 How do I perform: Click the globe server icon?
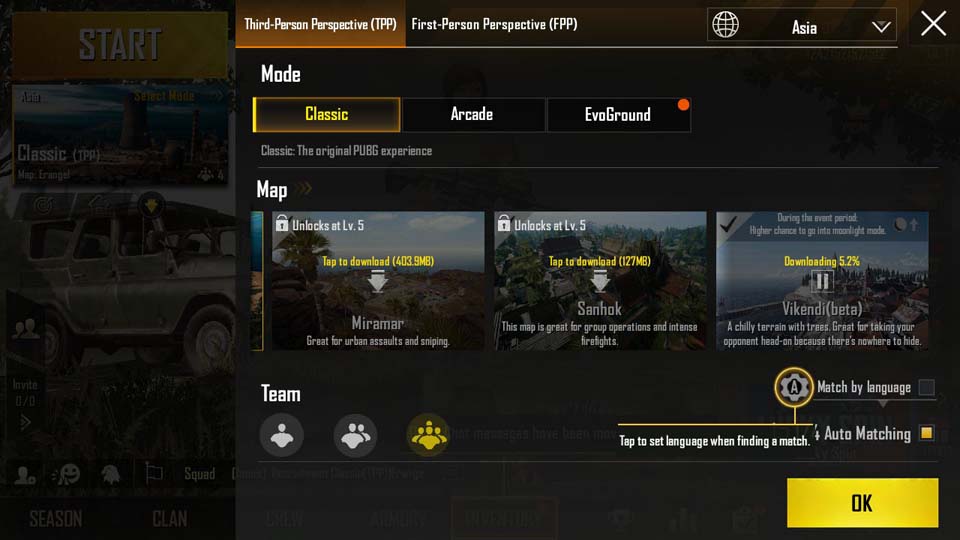[x=726, y=26]
